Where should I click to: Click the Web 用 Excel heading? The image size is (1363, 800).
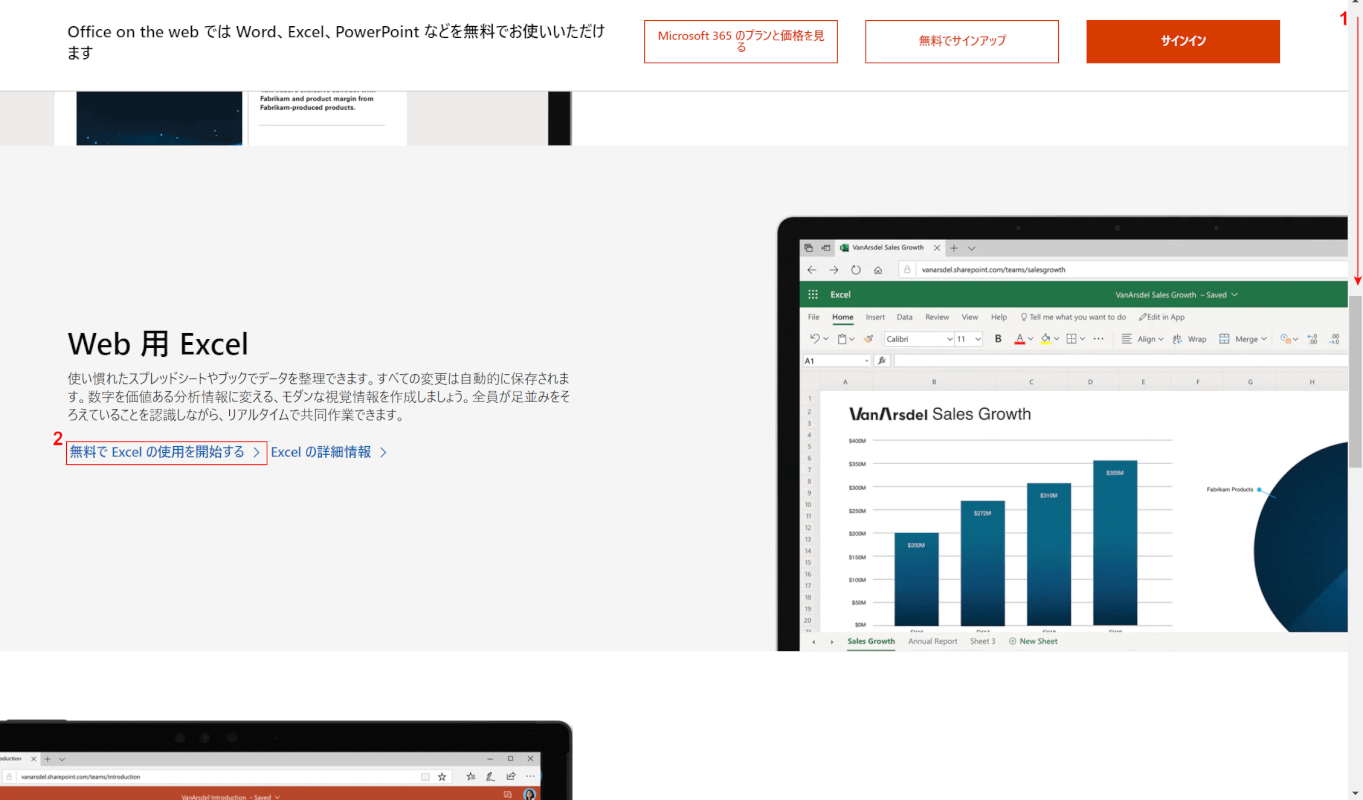(x=158, y=344)
